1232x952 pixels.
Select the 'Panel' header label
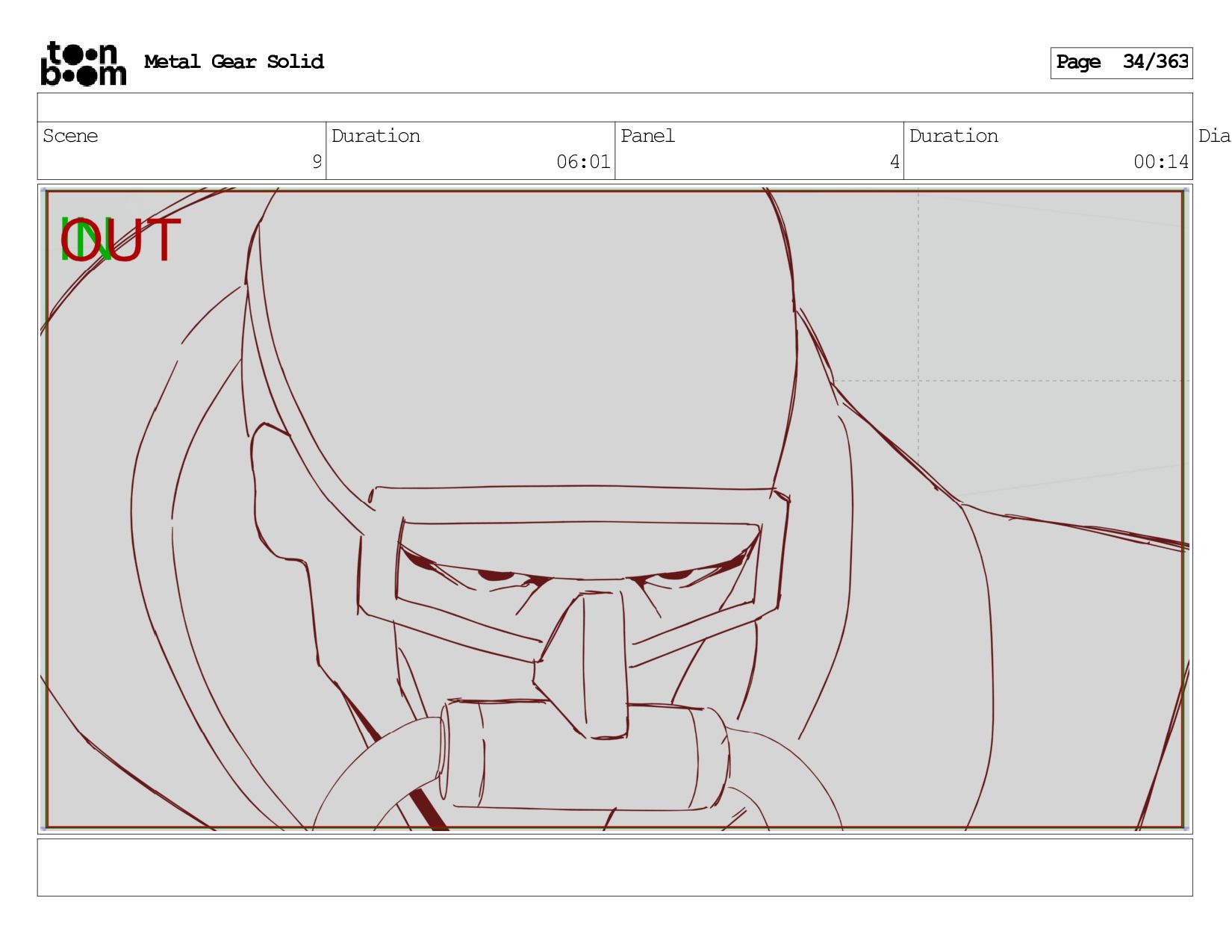click(x=647, y=136)
